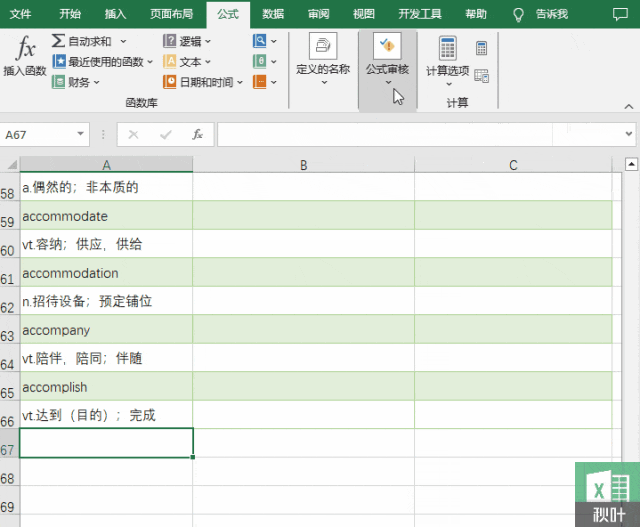Viewport: 640px width, 527px height.
Task: Select row 67 header
Action: [9, 443]
